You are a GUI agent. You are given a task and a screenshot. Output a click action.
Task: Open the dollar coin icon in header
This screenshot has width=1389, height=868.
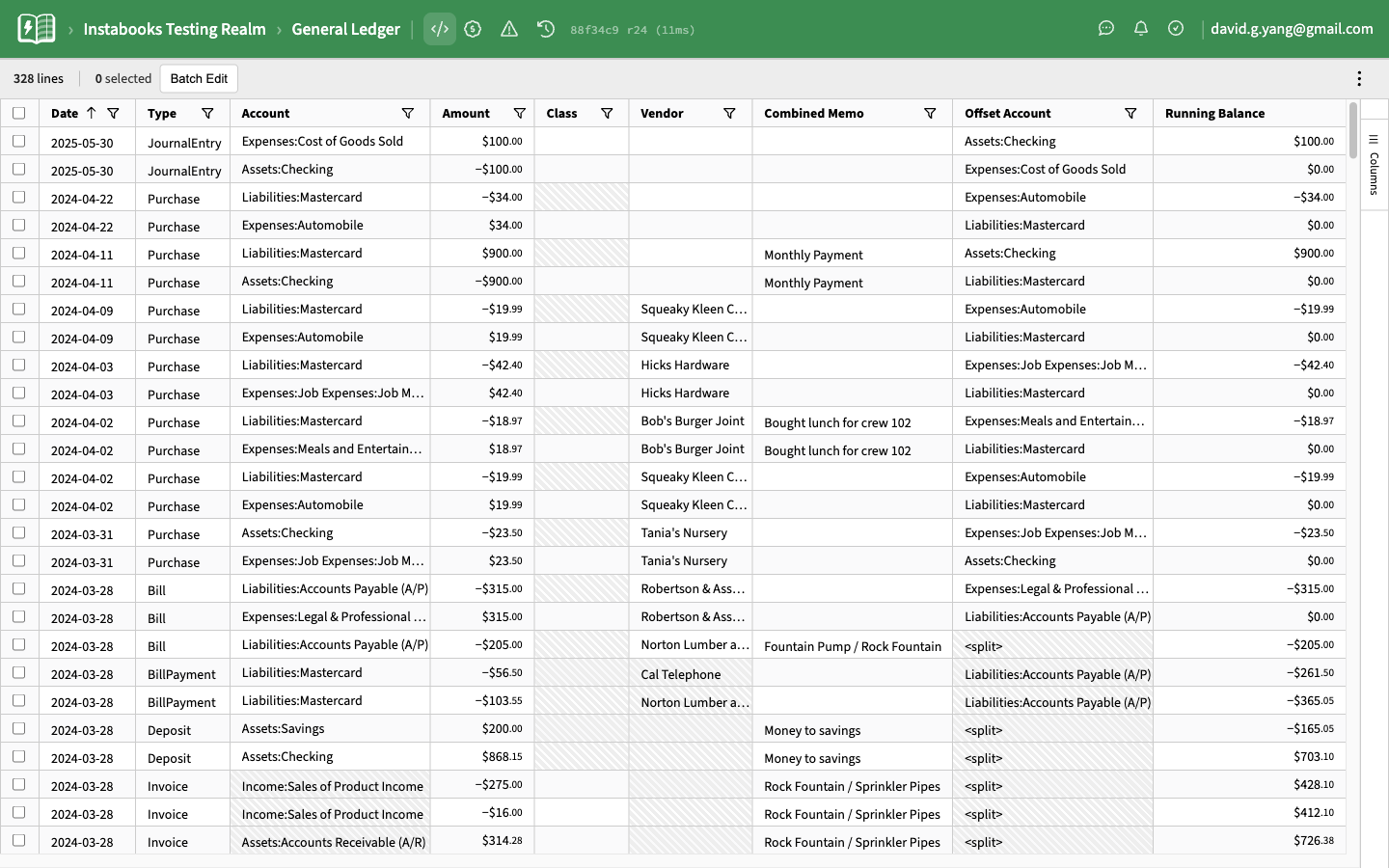(473, 29)
